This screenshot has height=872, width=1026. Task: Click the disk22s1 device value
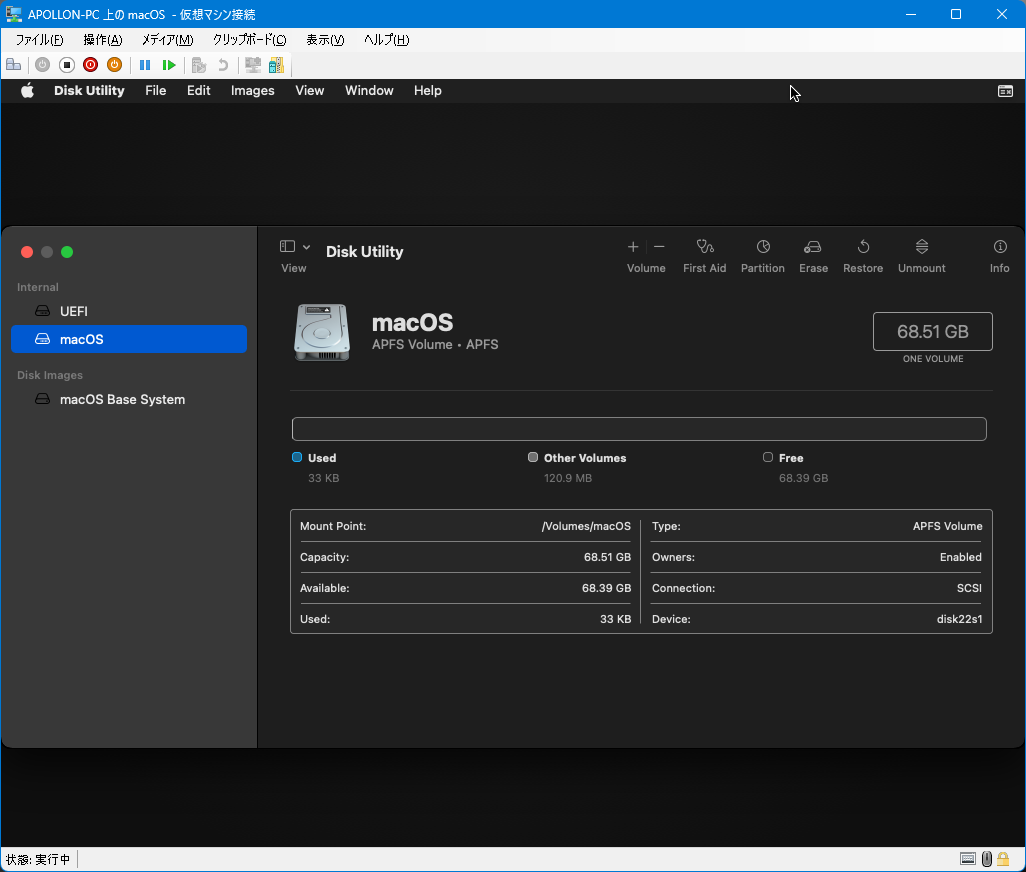pyautogui.click(x=959, y=619)
